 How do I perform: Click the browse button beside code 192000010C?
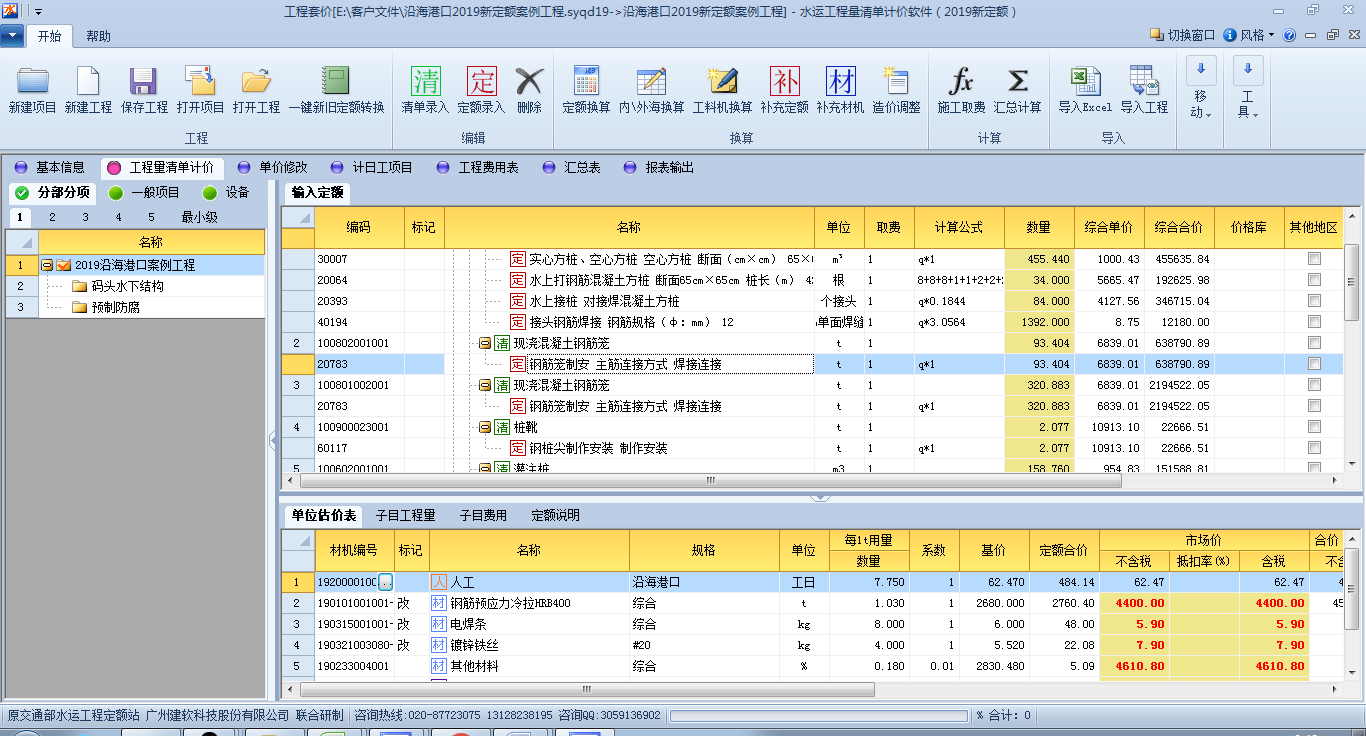click(x=386, y=582)
